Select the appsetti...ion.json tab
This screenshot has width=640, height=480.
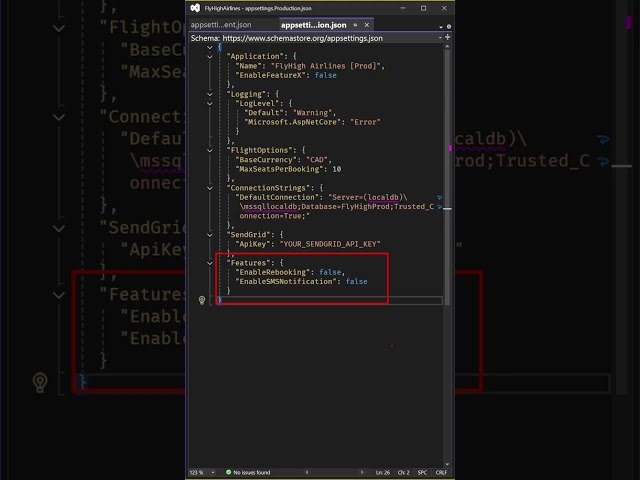(x=313, y=25)
